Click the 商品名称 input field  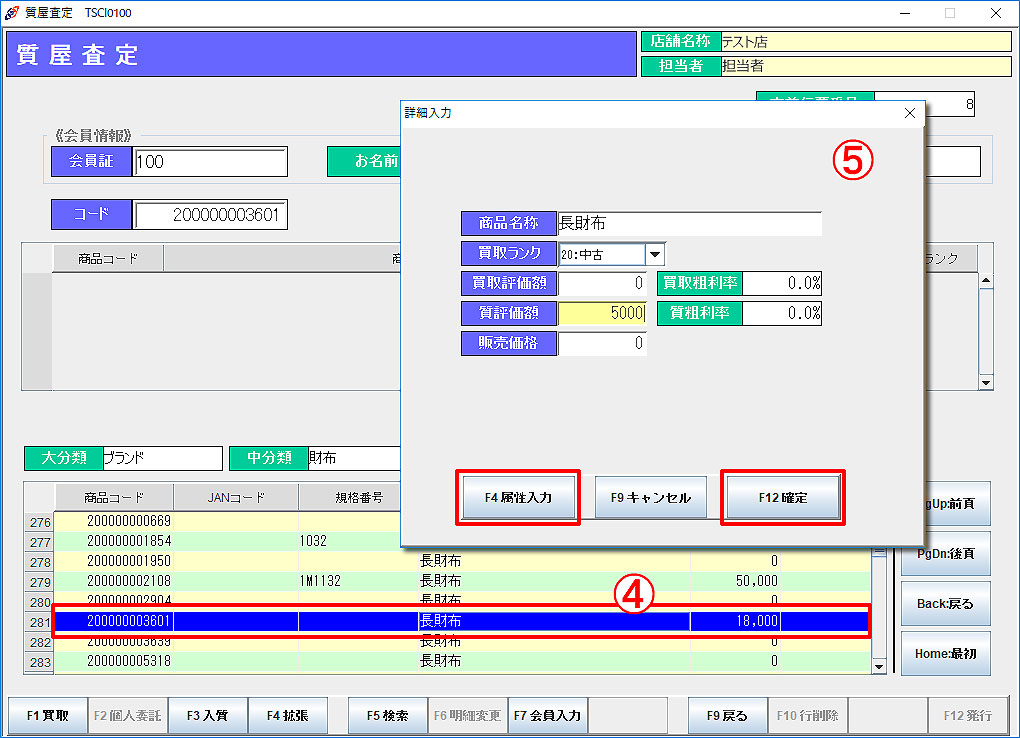pos(688,224)
